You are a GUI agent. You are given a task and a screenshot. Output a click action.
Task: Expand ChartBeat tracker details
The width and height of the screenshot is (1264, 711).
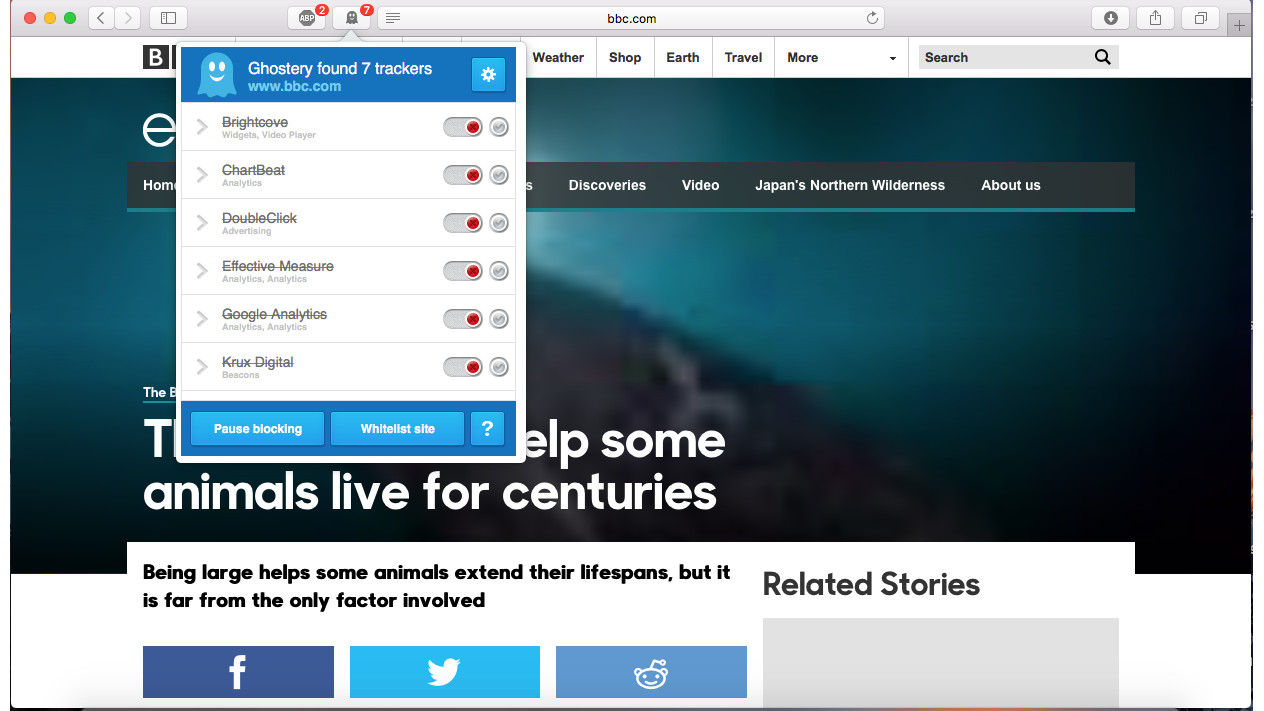click(202, 175)
